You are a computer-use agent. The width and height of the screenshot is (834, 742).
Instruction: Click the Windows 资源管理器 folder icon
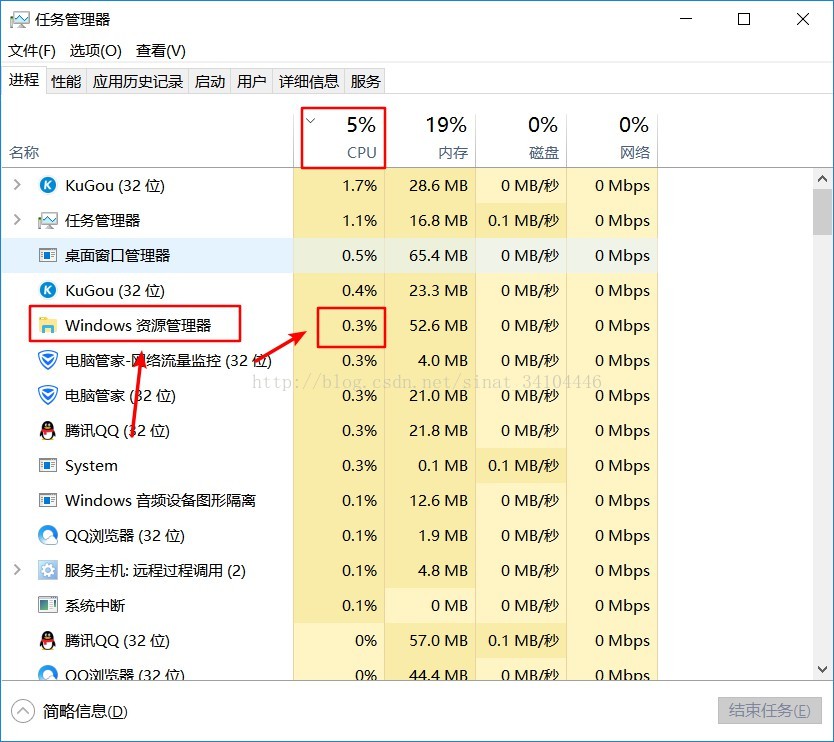point(48,325)
